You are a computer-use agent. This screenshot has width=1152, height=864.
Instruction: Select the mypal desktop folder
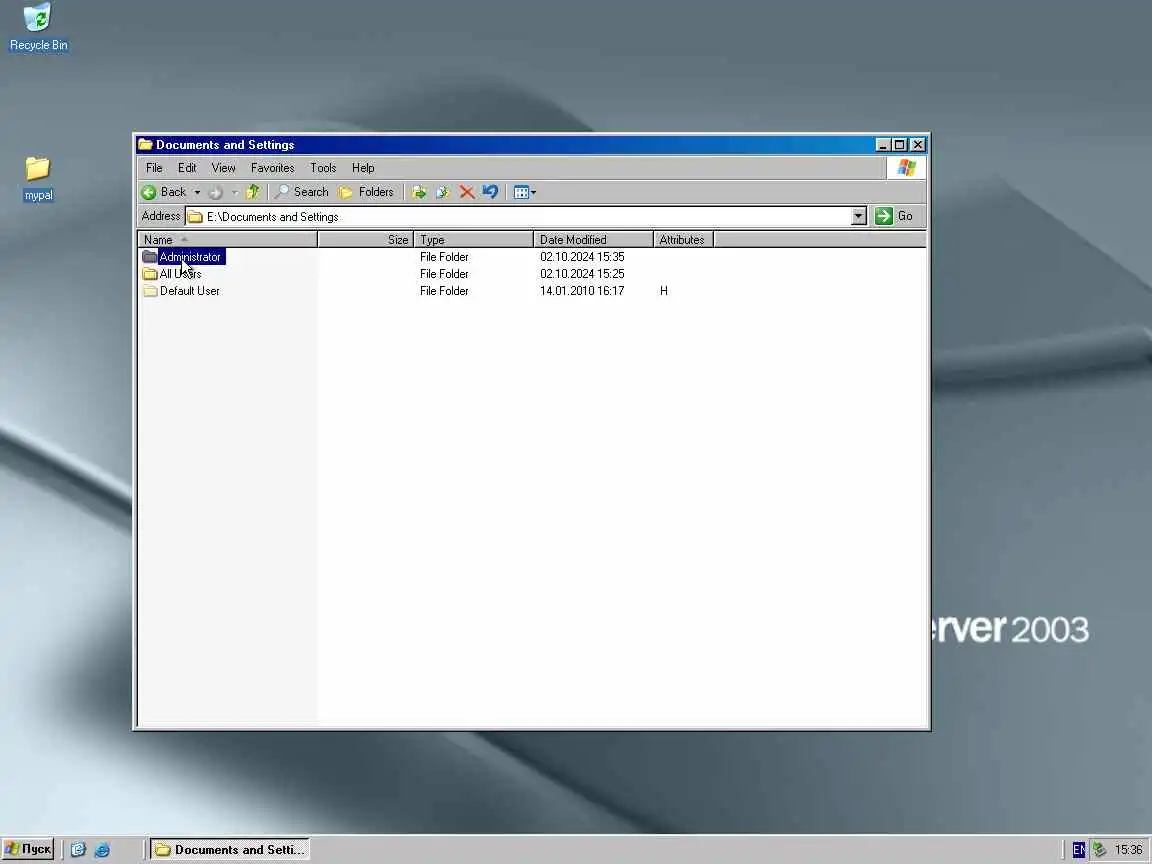[x=38, y=179]
